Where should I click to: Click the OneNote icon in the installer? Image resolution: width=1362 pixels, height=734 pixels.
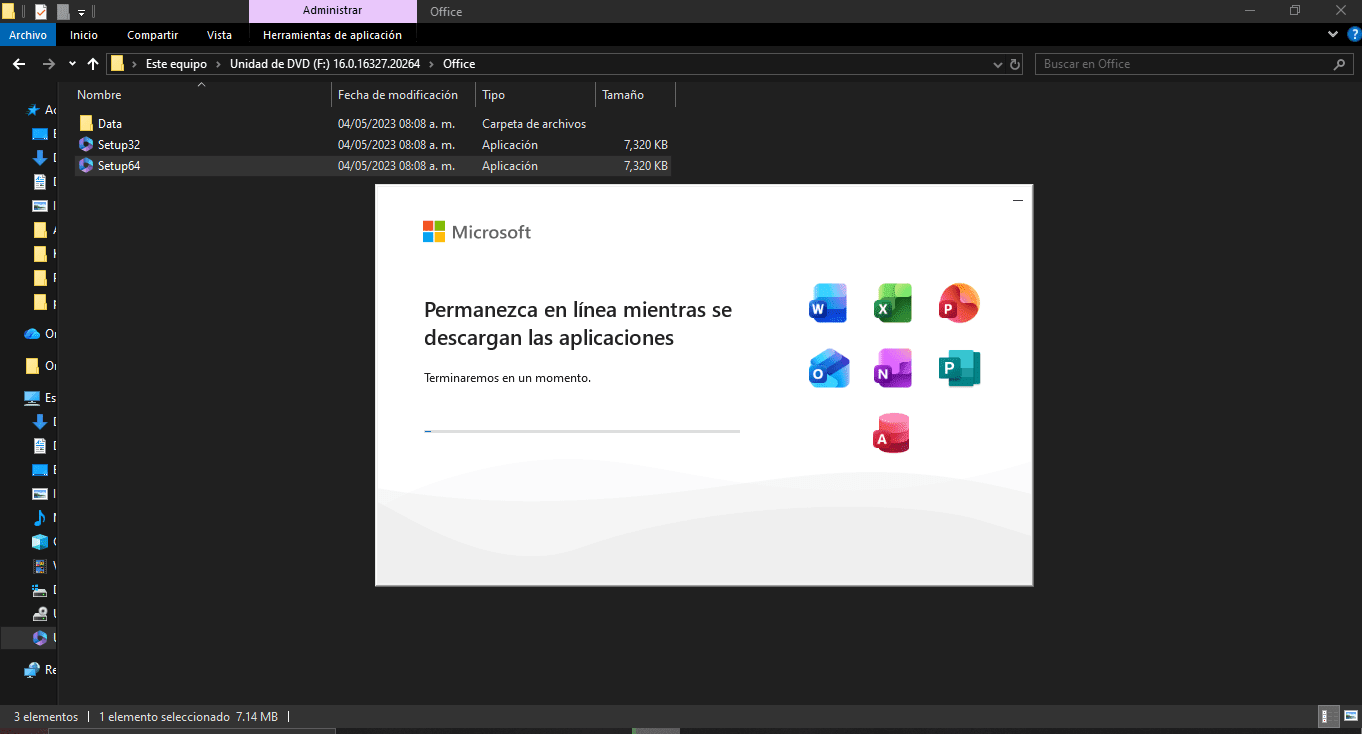pyautogui.click(x=893, y=368)
